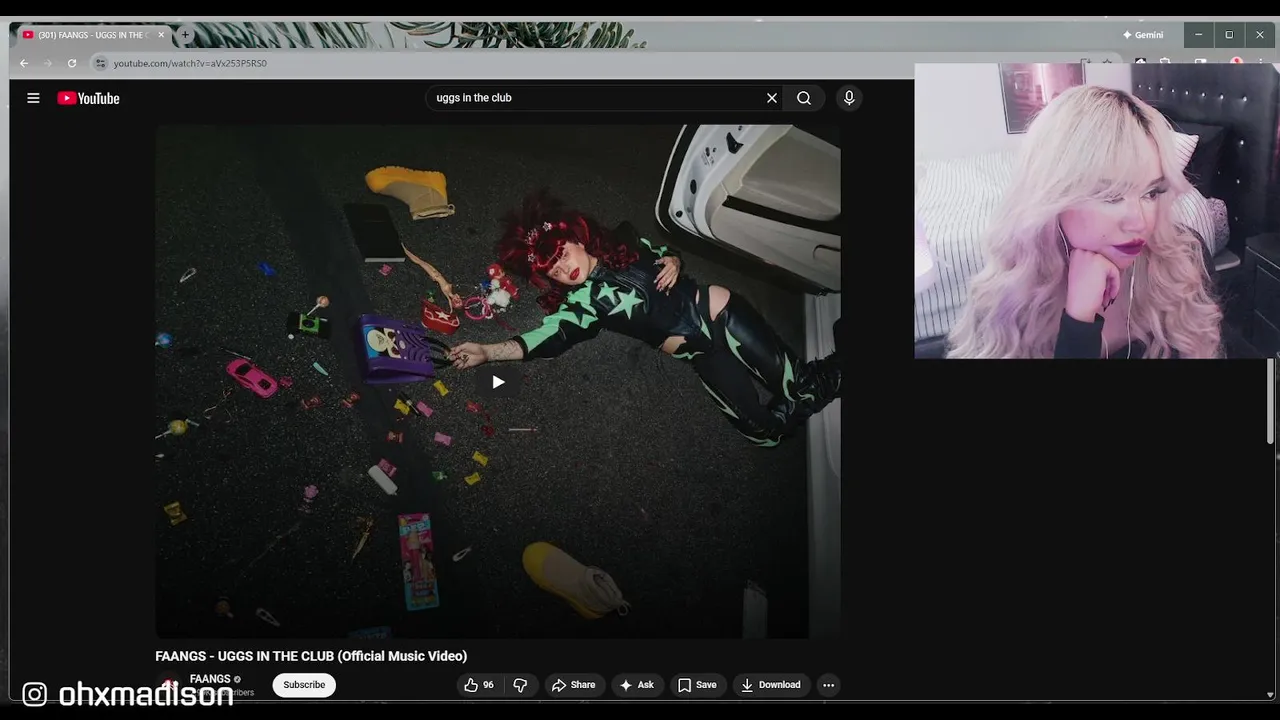This screenshot has width=1280, height=720.
Task: Download the video
Action: coord(771,685)
